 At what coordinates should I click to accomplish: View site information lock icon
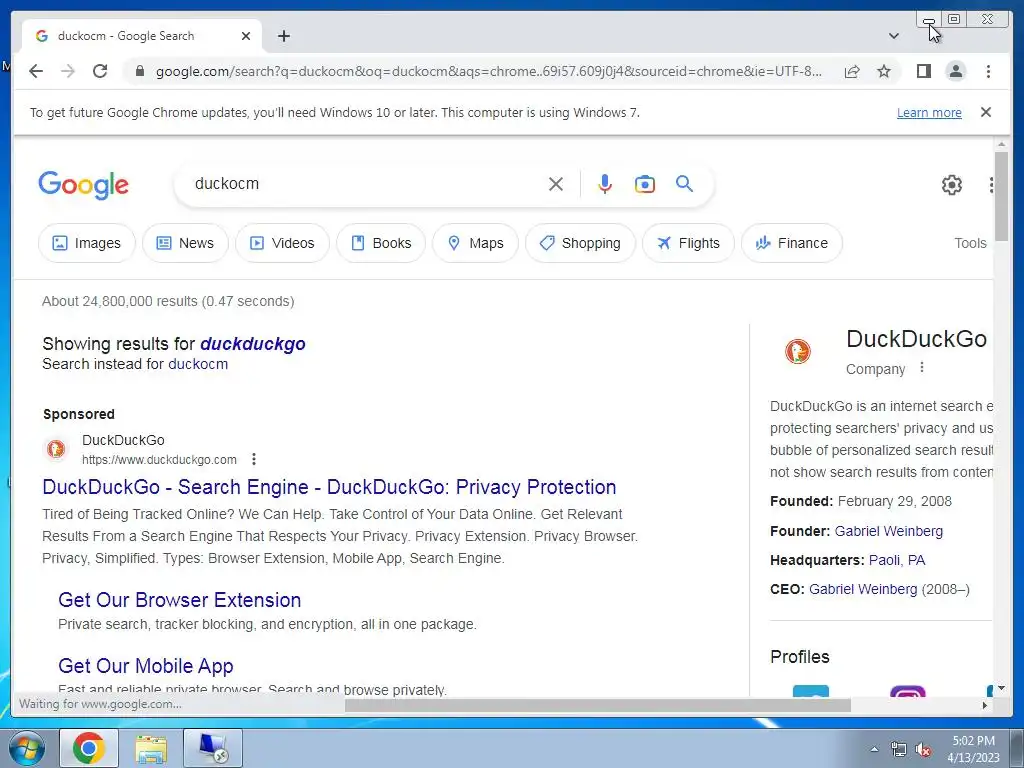pyautogui.click(x=139, y=71)
